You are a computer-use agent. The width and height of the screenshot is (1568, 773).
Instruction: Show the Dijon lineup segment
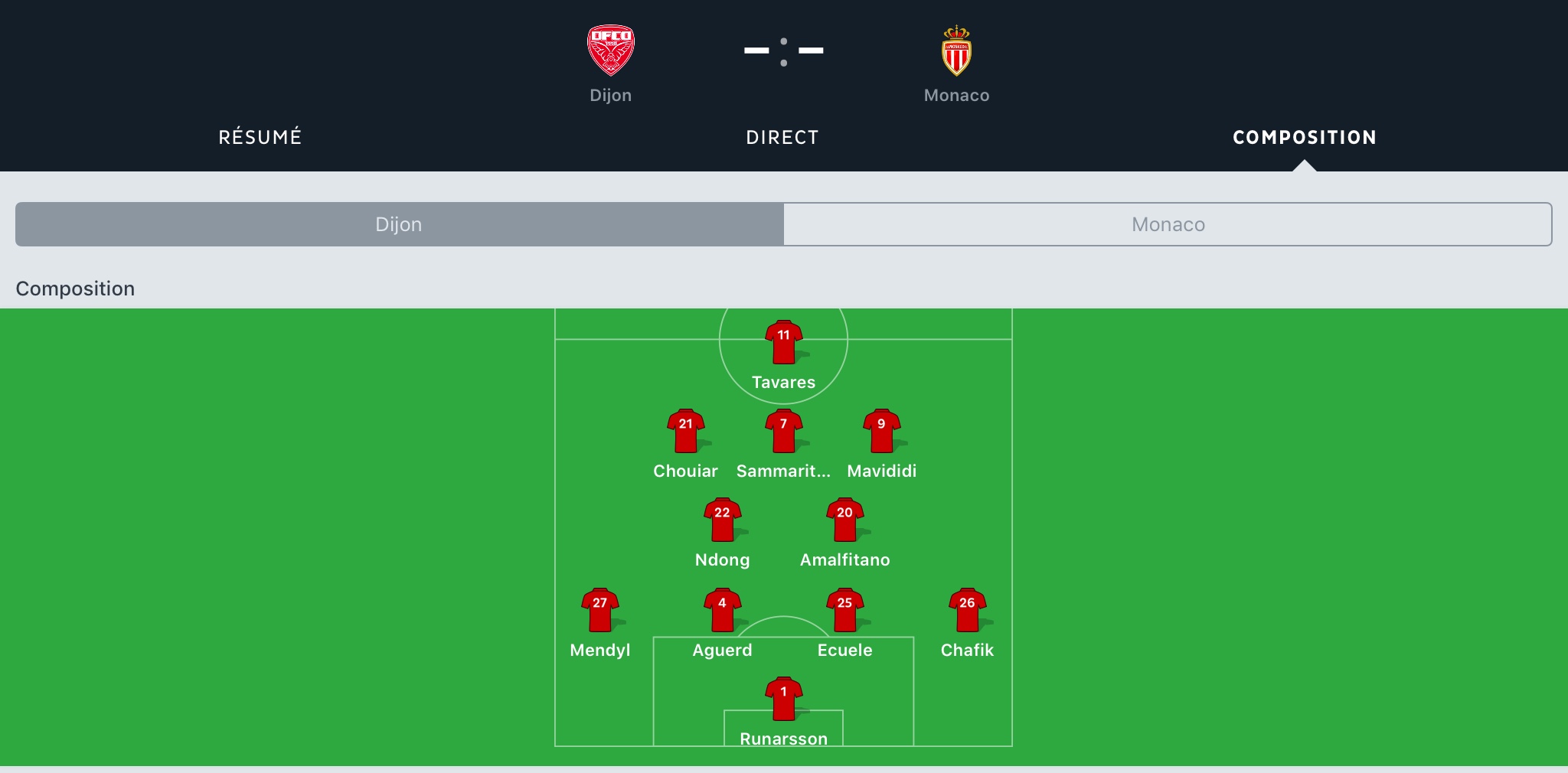(399, 224)
